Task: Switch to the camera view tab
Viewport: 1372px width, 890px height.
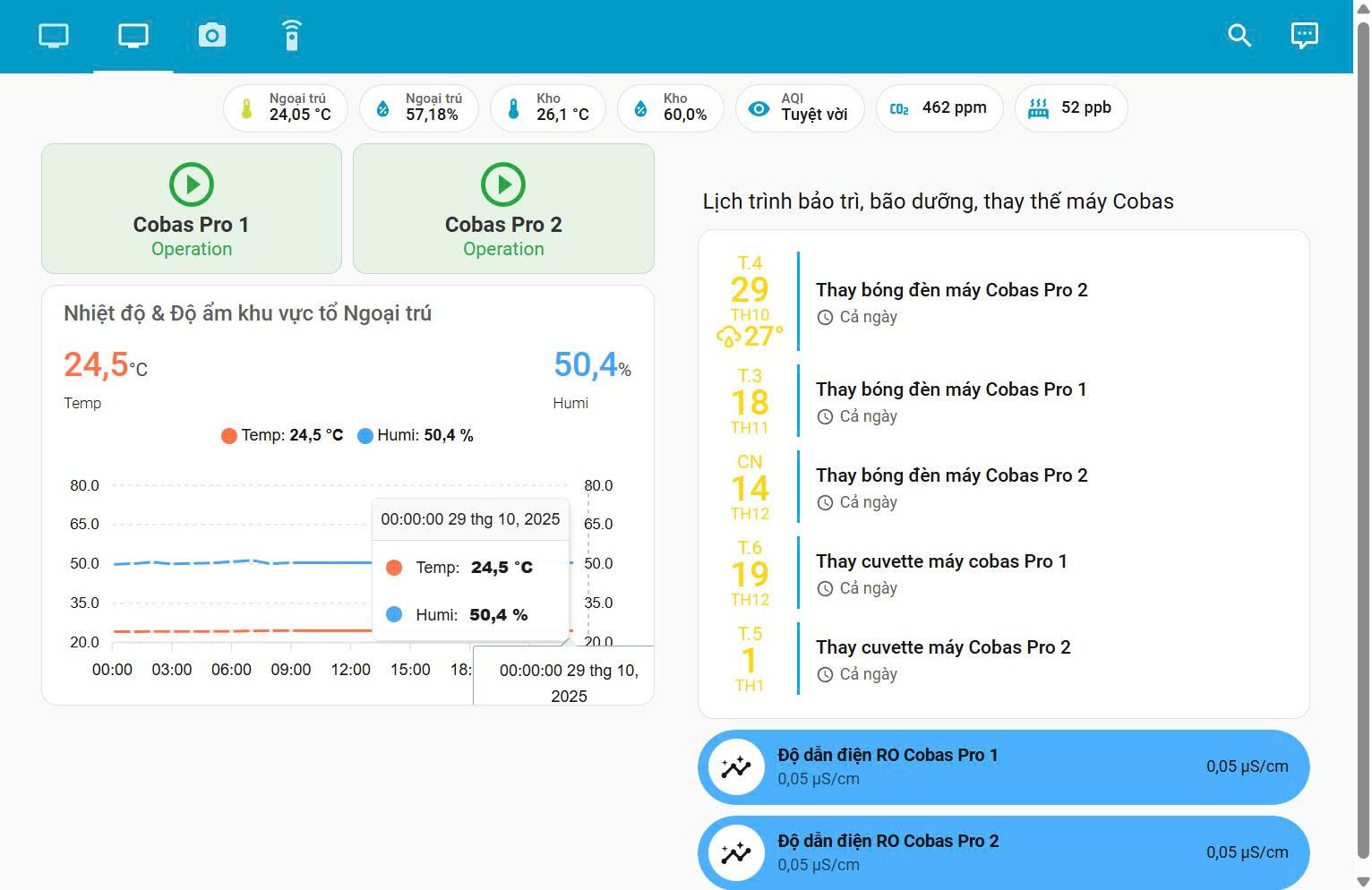Action: 212,36
